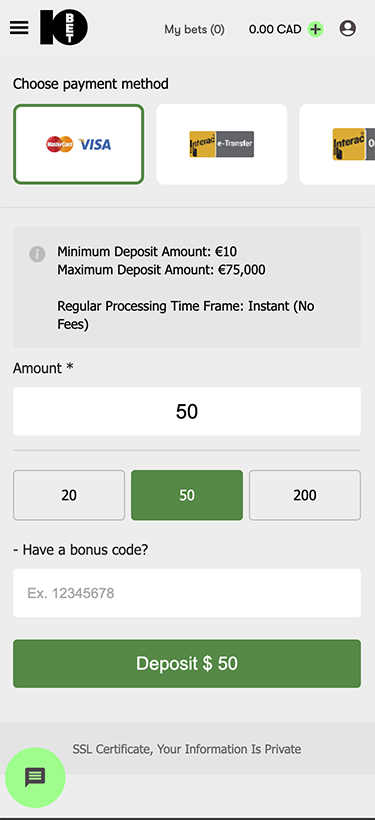Screen dimensions: 375x820
Task: Select Interac e-Transfer payment method
Action: 222,144
